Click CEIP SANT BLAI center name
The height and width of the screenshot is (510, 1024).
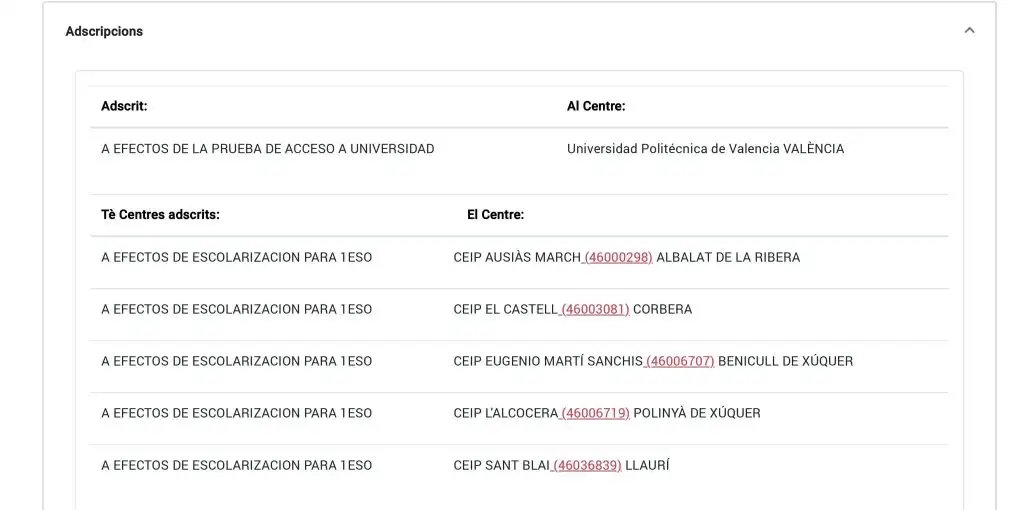(502, 466)
